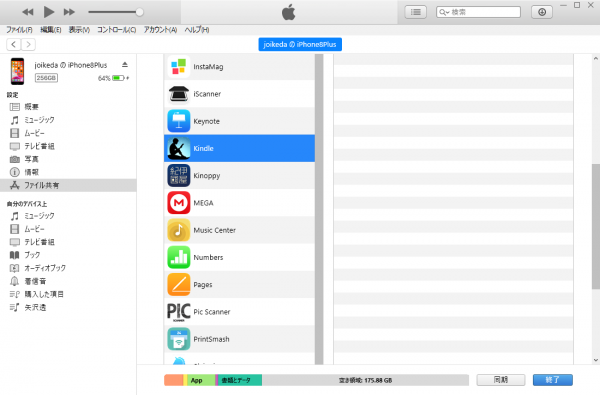Open the 編集(E) menu
The height and width of the screenshot is (395, 600).
(x=51, y=30)
